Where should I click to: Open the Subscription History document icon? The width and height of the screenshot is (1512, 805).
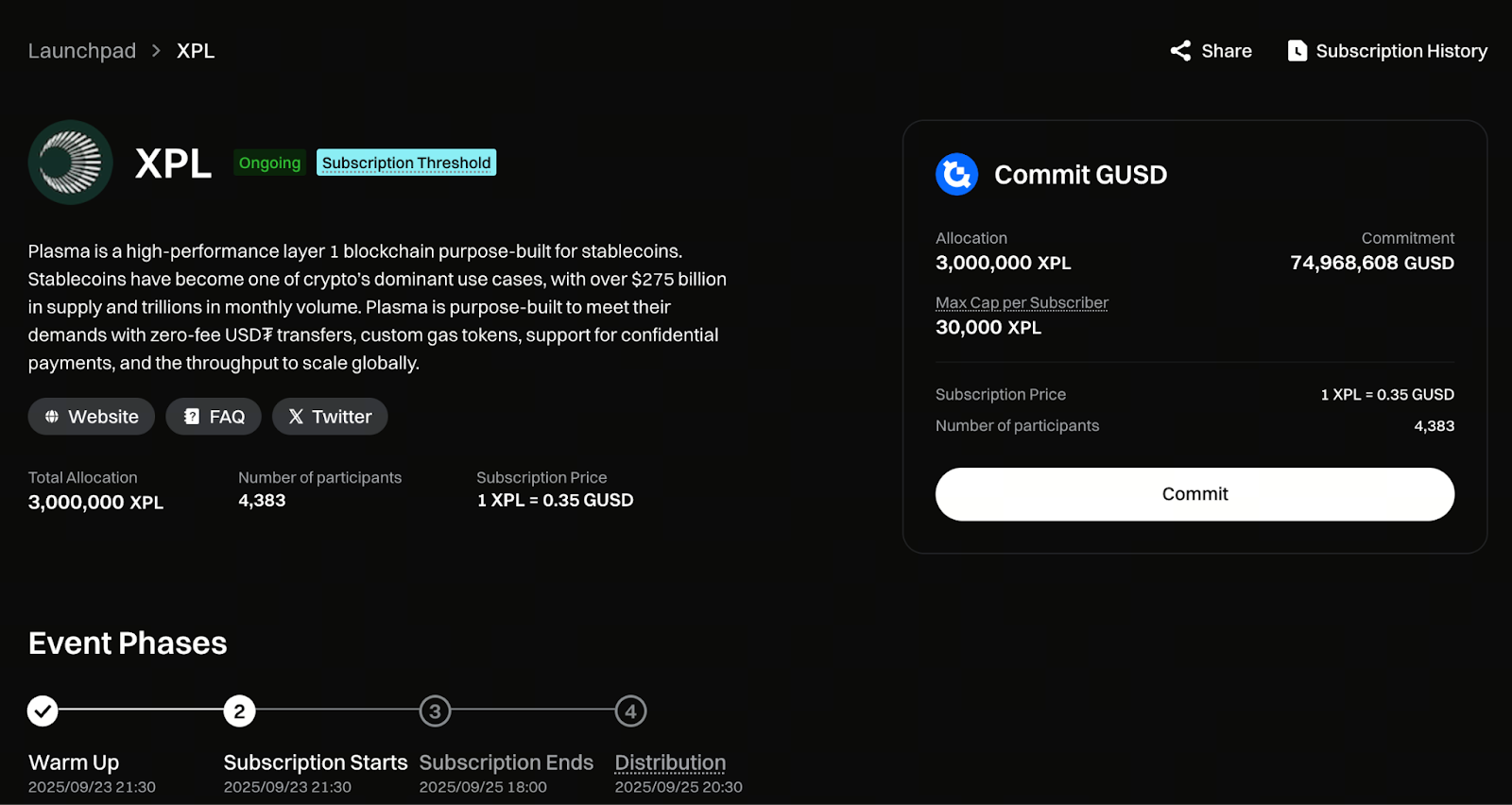pyautogui.click(x=1297, y=51)
